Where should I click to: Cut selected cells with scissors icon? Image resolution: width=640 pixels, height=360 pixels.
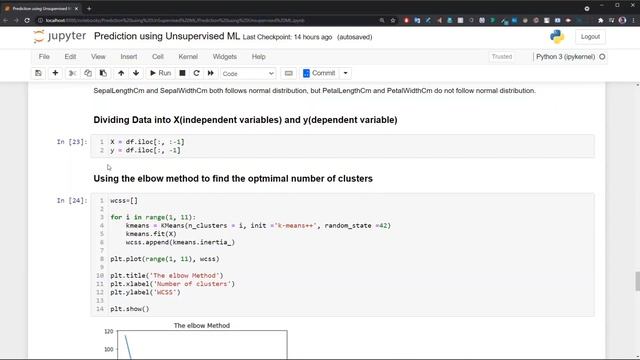coord(72,73)
